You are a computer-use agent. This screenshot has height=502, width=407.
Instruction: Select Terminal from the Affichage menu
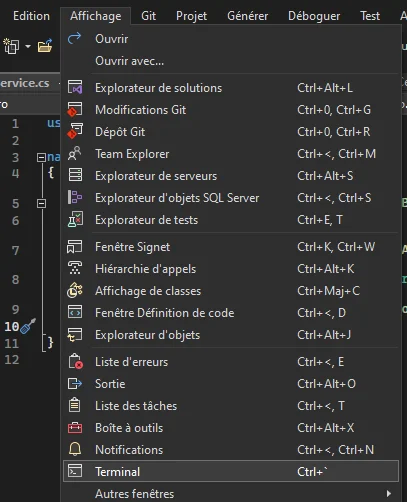coord(231,471)
